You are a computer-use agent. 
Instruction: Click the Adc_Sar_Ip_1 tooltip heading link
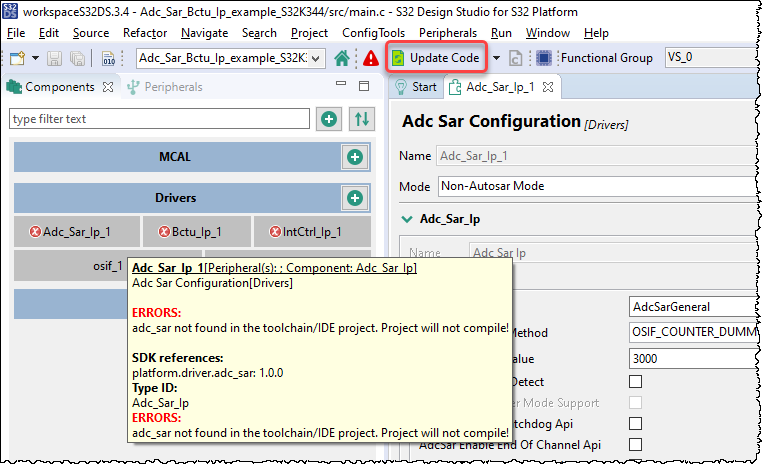tap(274, 268)
